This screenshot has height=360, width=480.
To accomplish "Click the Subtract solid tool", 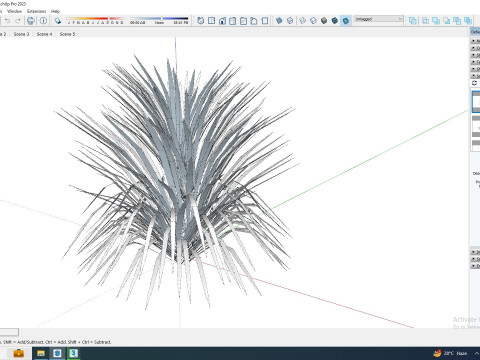I will tap(447, 21).
